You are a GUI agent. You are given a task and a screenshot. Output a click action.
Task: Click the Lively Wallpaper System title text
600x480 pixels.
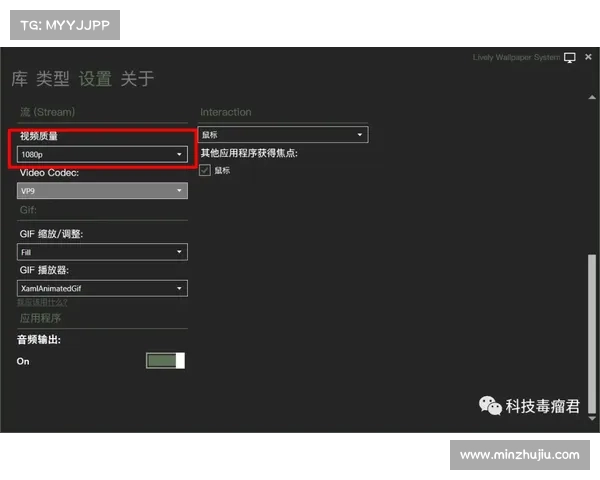click(x=516, y=58)
